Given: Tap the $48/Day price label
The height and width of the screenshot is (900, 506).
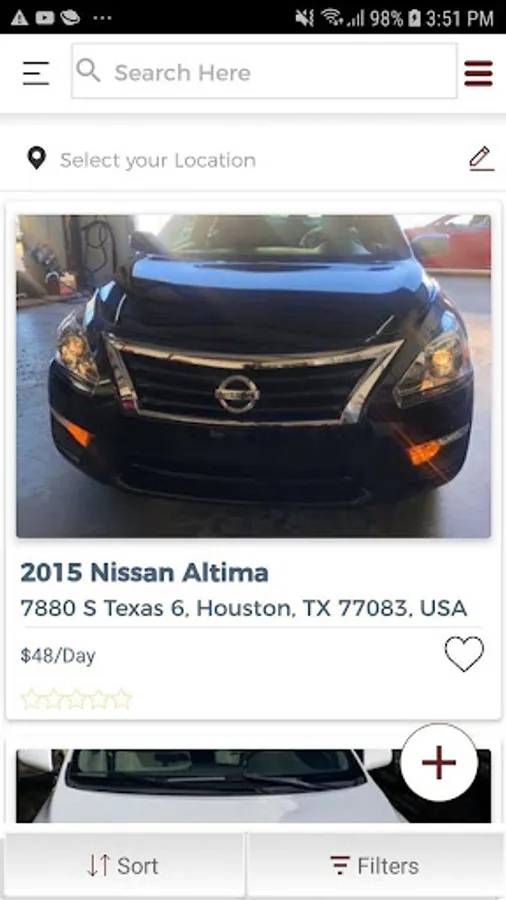Looking at the screenshot, I should 58,655.
